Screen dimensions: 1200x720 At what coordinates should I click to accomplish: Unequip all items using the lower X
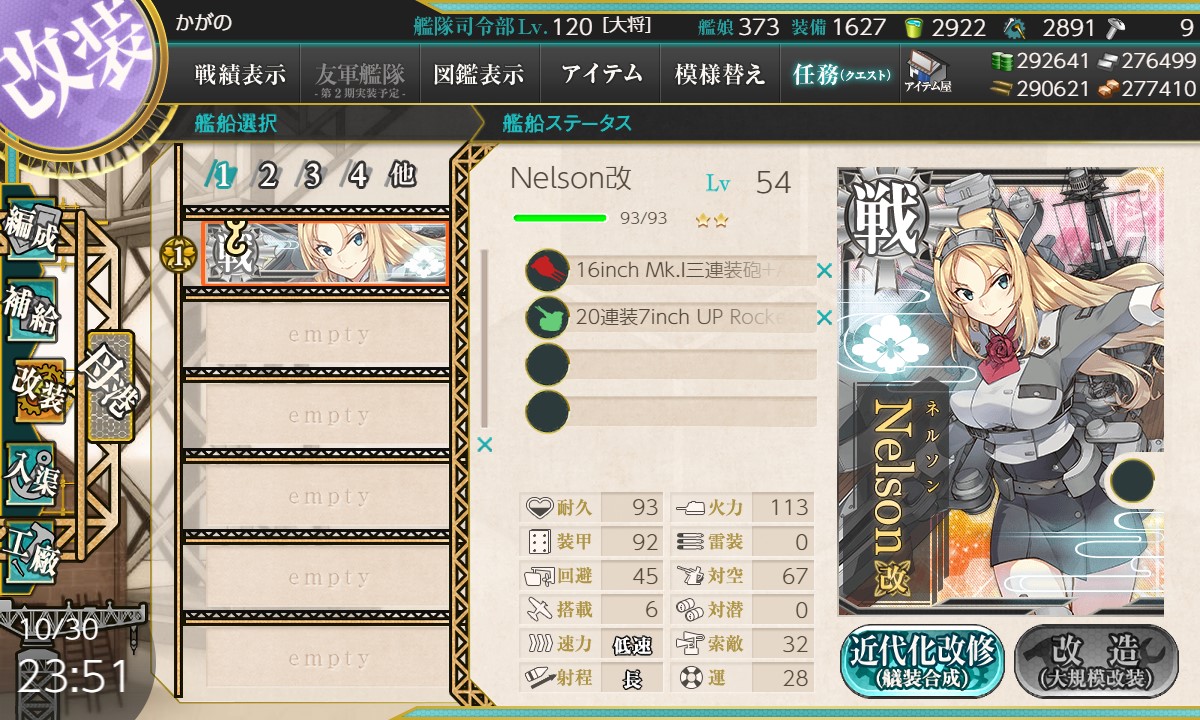click(x=485, y=445)
